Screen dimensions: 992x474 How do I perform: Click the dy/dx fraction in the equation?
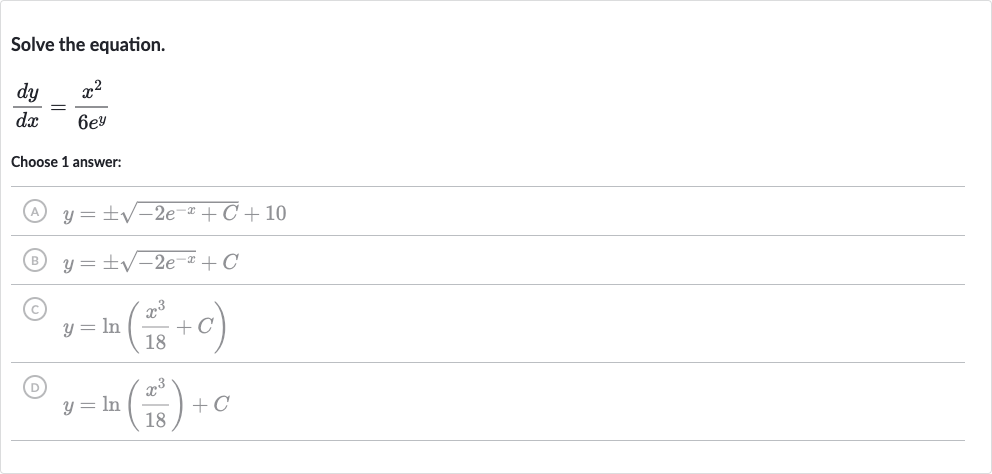tap(27, 107)
